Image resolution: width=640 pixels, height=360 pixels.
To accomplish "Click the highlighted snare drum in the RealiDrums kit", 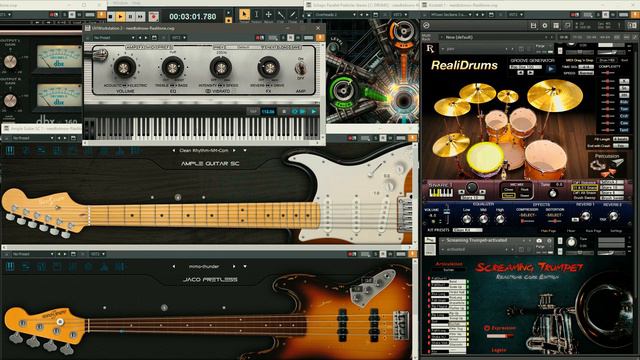I will click(x=485, y=157).
